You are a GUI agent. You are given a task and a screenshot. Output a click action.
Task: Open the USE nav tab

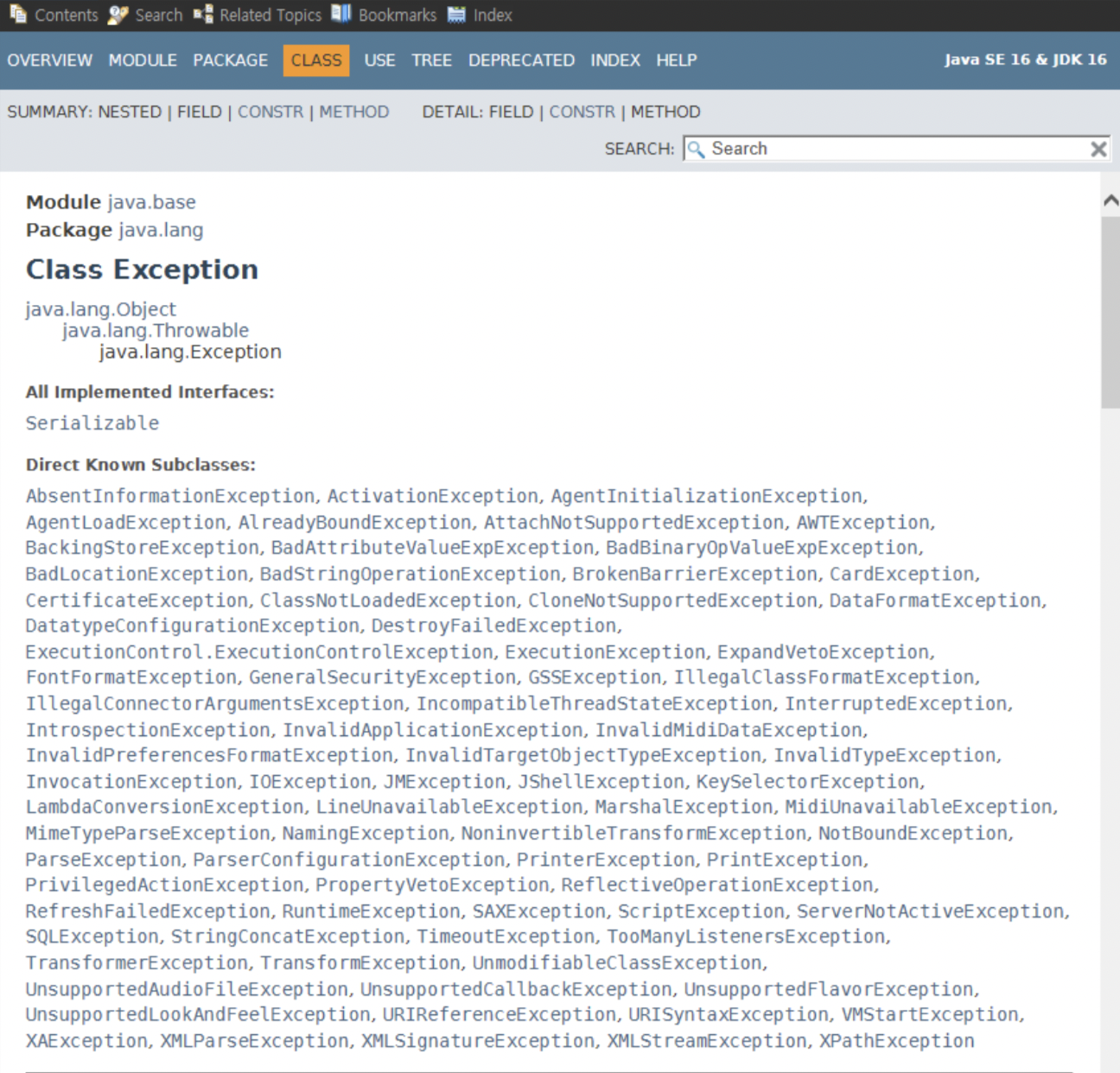click(x=379, y=60)
